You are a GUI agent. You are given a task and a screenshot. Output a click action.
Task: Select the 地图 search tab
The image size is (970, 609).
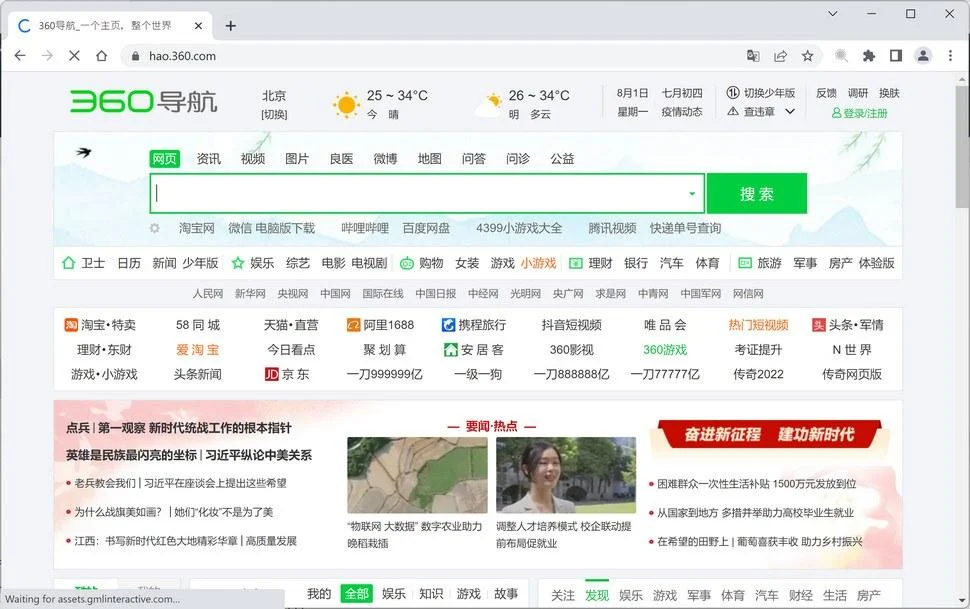[x=429, y=159]
